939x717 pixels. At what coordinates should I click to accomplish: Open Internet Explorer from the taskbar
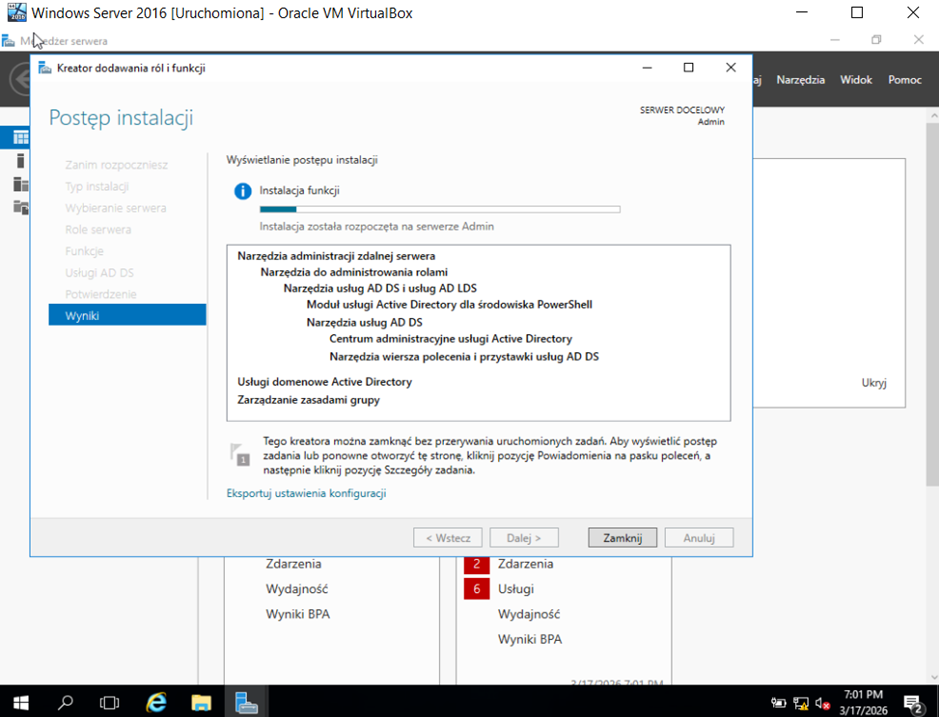(156, 702)
